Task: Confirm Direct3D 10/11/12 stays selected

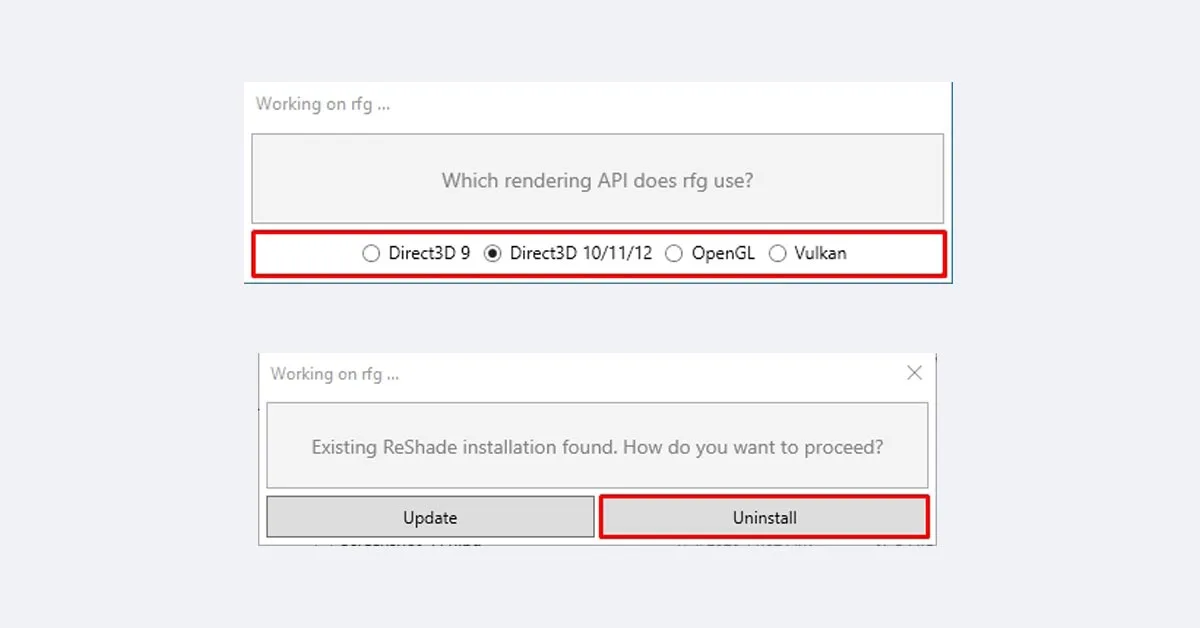Action: point(491,253)
